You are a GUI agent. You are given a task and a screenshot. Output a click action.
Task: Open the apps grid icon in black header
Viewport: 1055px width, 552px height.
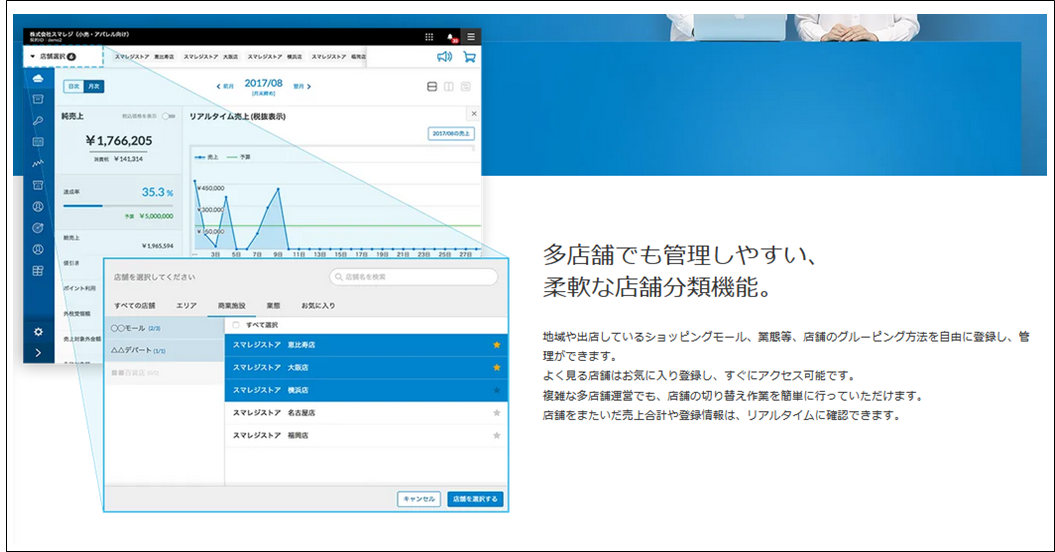(x=429, y=37)
